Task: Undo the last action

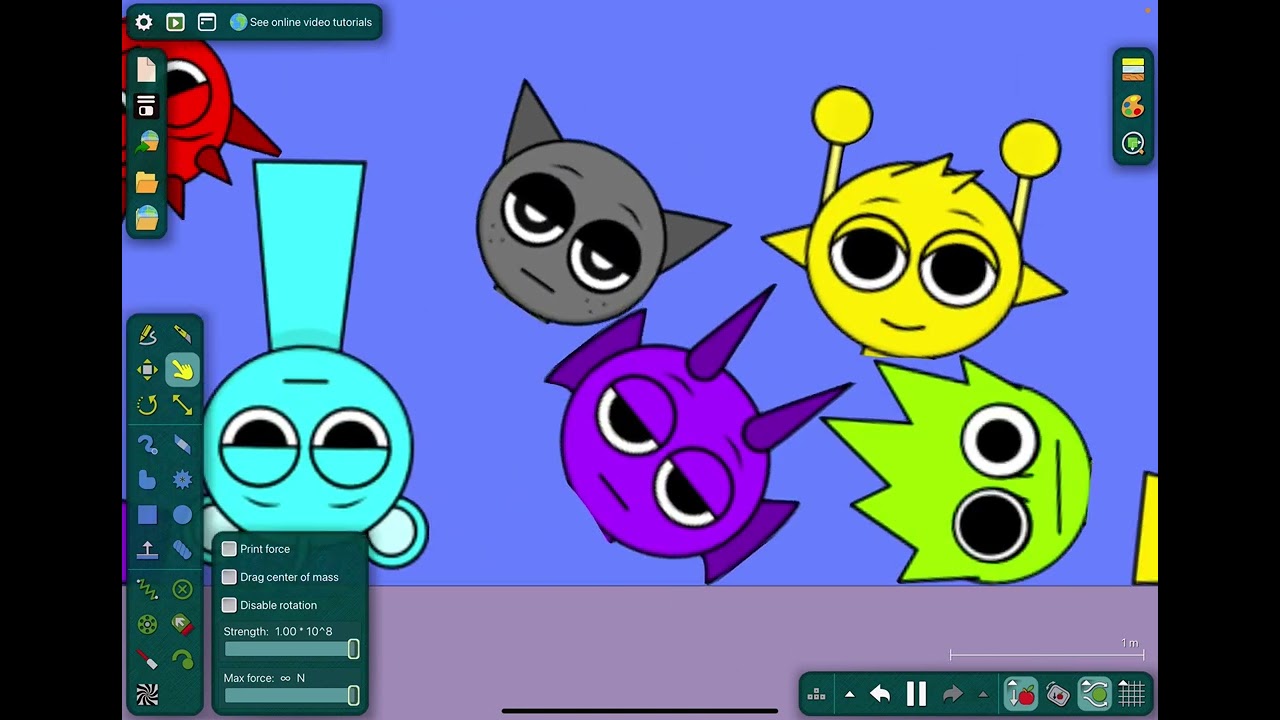Action: tap(880, 694)
